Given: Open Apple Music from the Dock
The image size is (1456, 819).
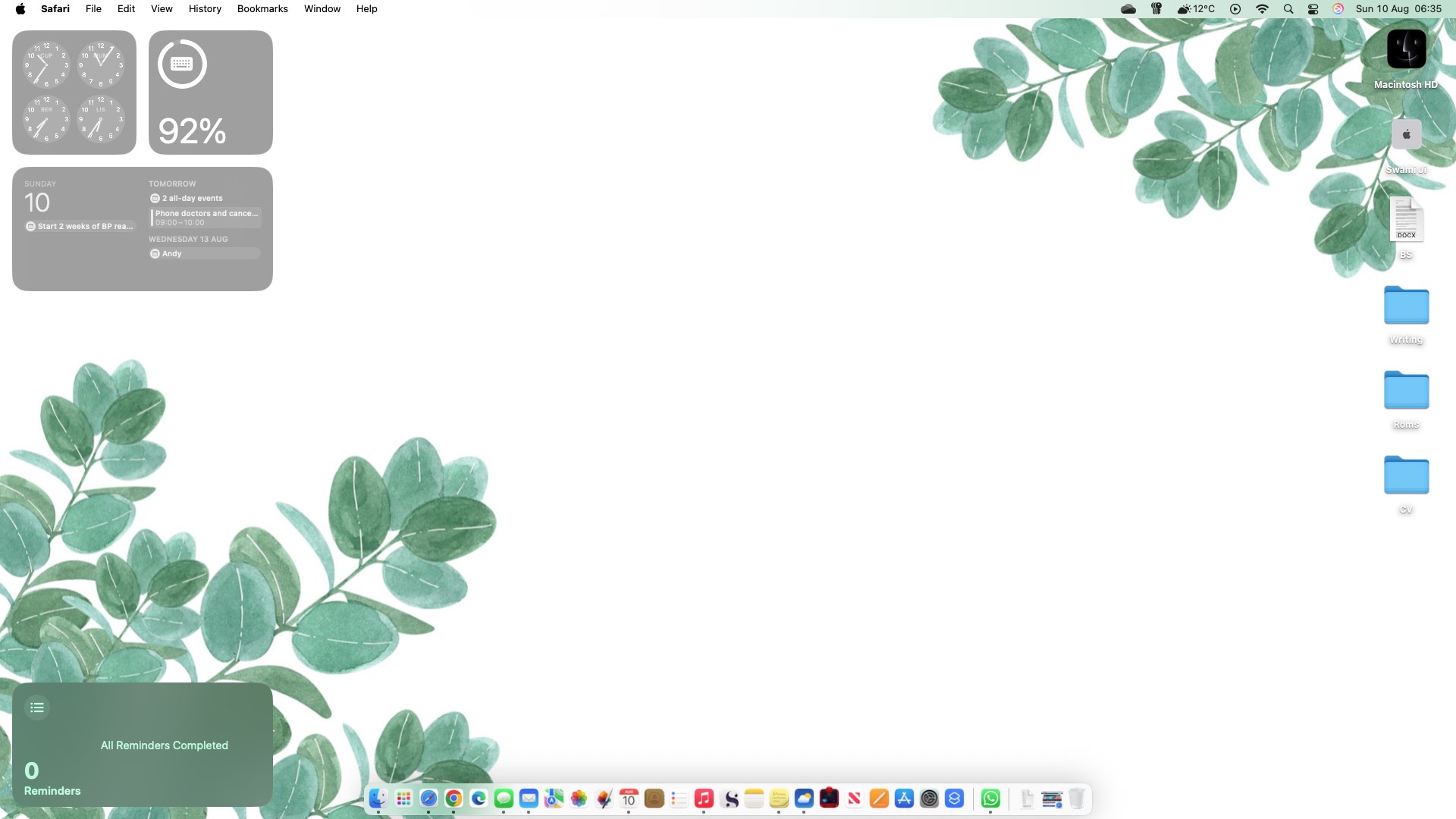Looking at the screenshot, I should click(703, 799).
